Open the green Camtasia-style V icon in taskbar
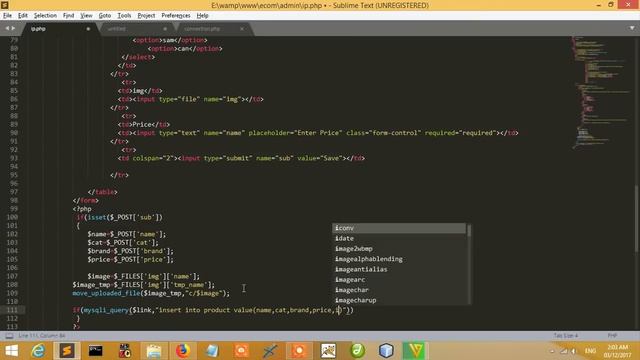Screen dimensions: 640x360 click(x=415, y=351)
